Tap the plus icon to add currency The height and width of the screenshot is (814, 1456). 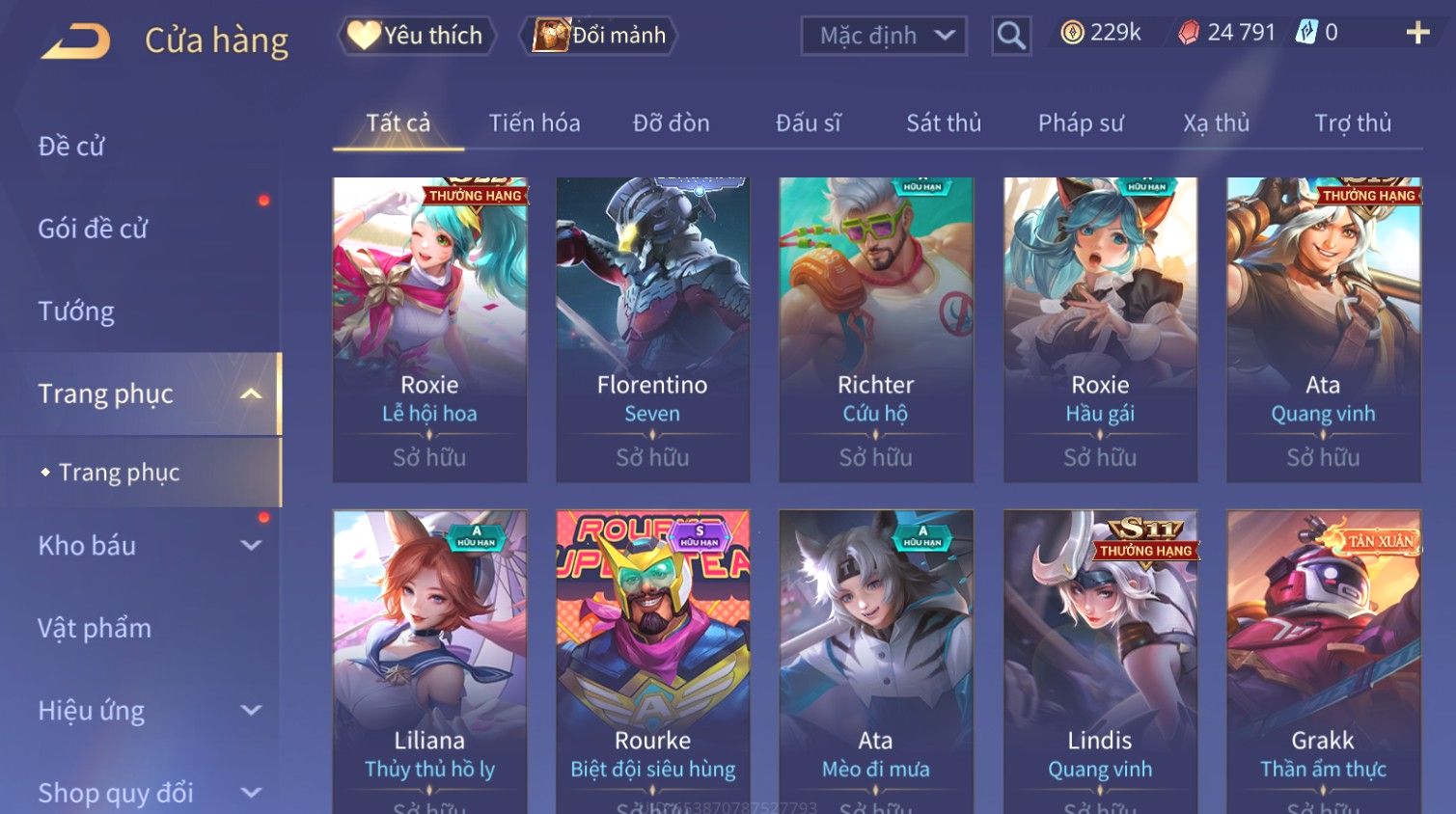pos(1417,33)
